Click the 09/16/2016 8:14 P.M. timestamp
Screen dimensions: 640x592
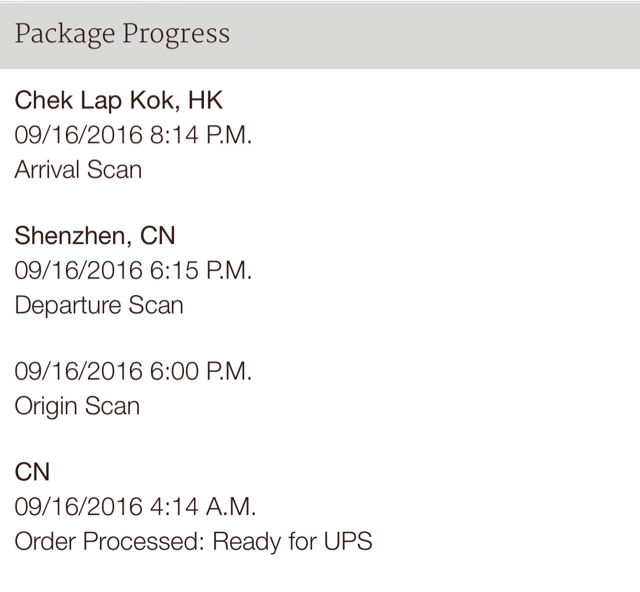pyautogui.click(x=133, y=135)
